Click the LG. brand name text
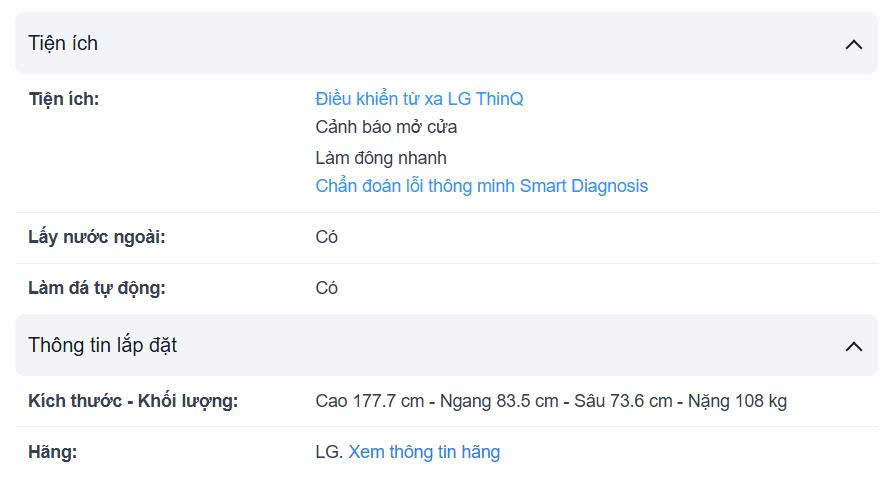Viewport: 895px width, 489px height. click(x=329, y=452)
